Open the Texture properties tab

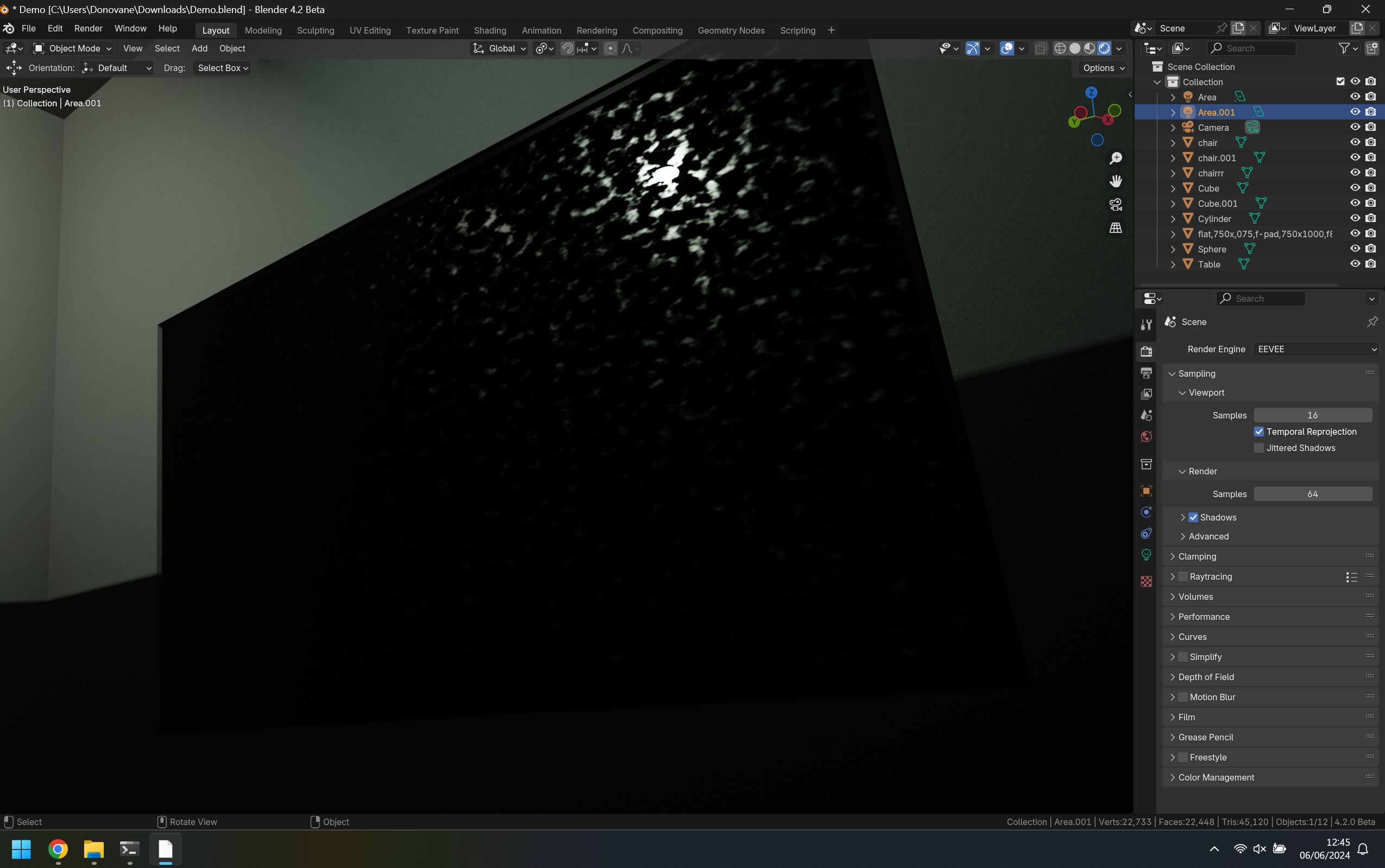click(x=1146, y=581)
